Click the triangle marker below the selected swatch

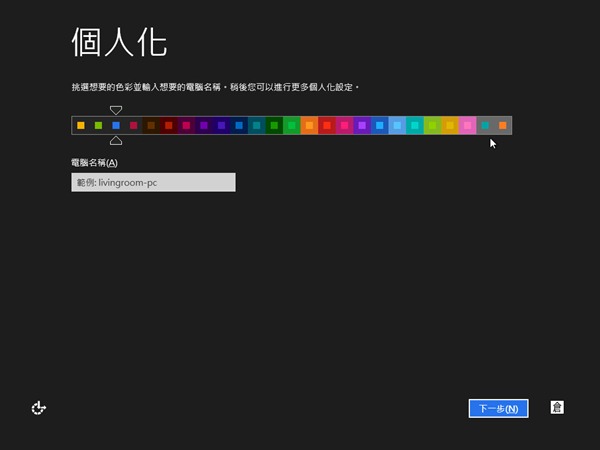tap(116, 141)
